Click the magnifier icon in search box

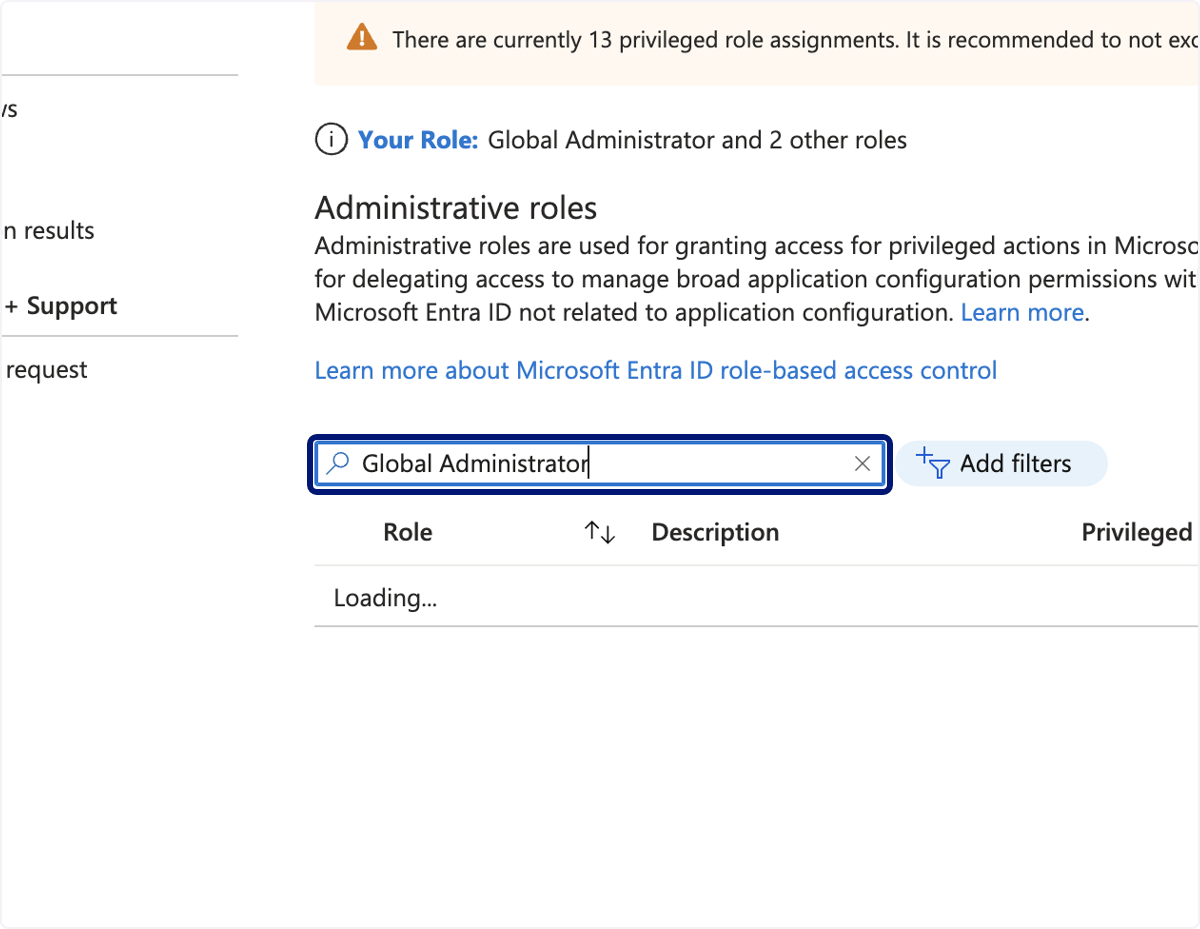(339, 463)
